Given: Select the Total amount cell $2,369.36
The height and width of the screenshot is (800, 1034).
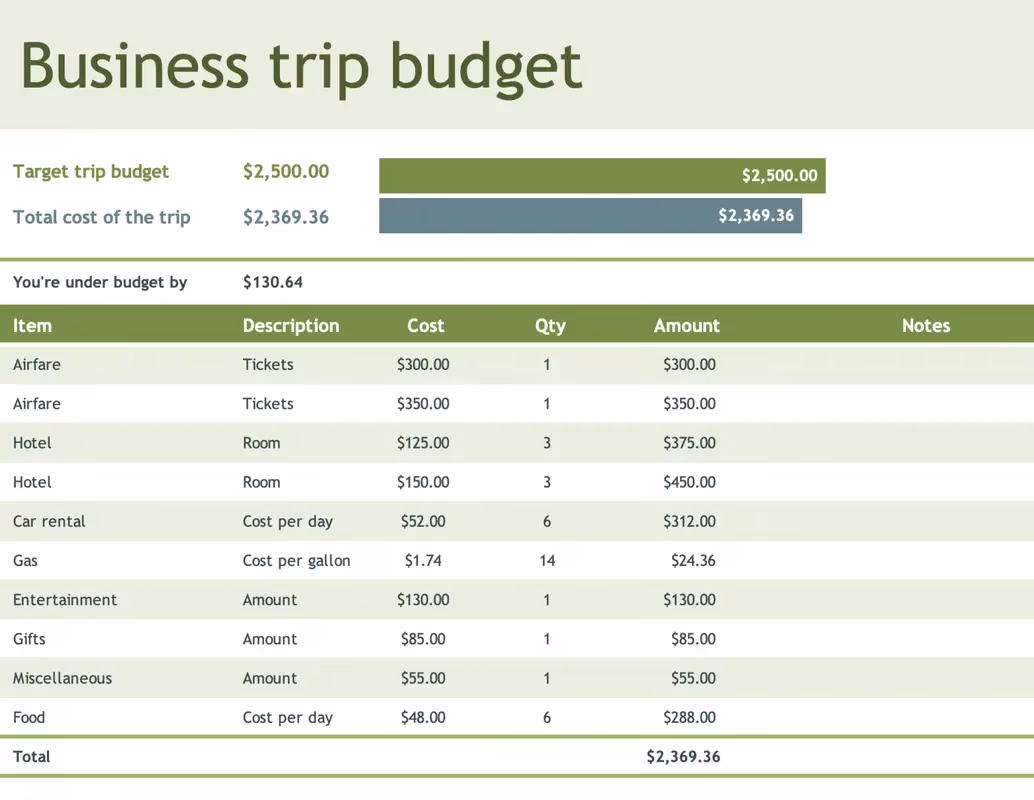Looking at the screenshot, I should pyautogui.click(x=683, y=756).
